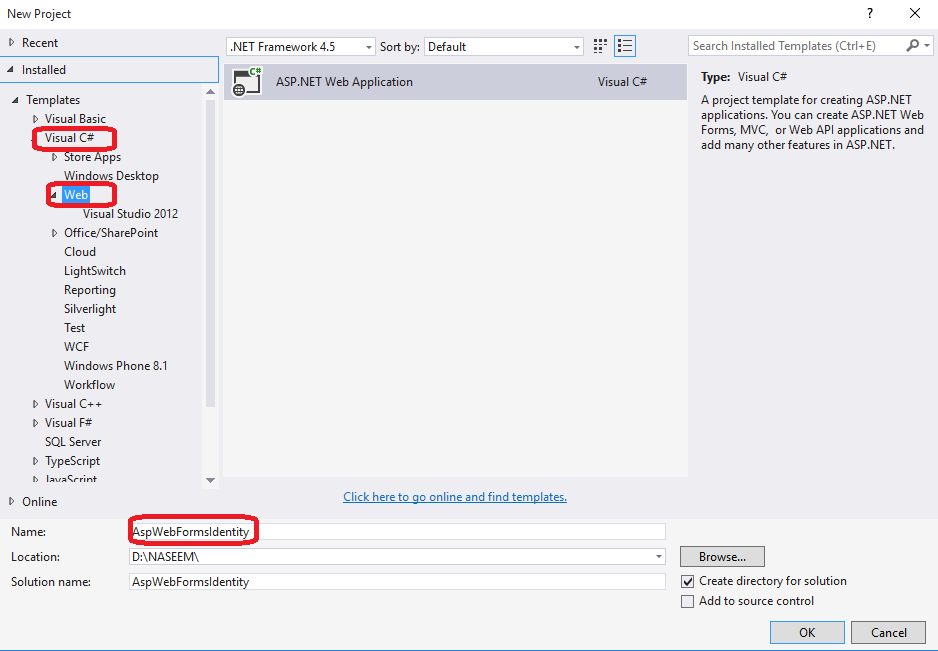Click the project Name input field

click(x=397, y=531)
